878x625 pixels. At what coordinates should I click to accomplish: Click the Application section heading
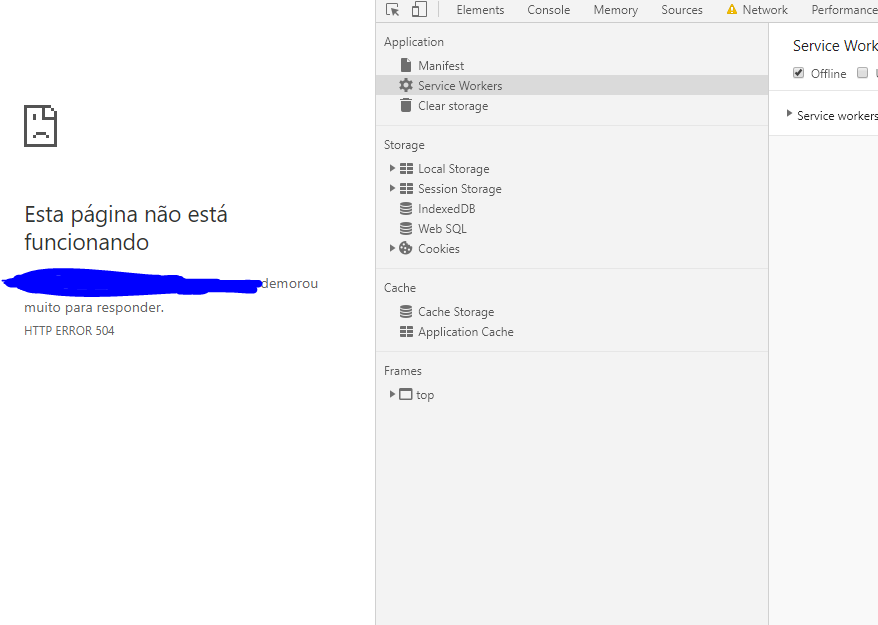coord(414,42)
